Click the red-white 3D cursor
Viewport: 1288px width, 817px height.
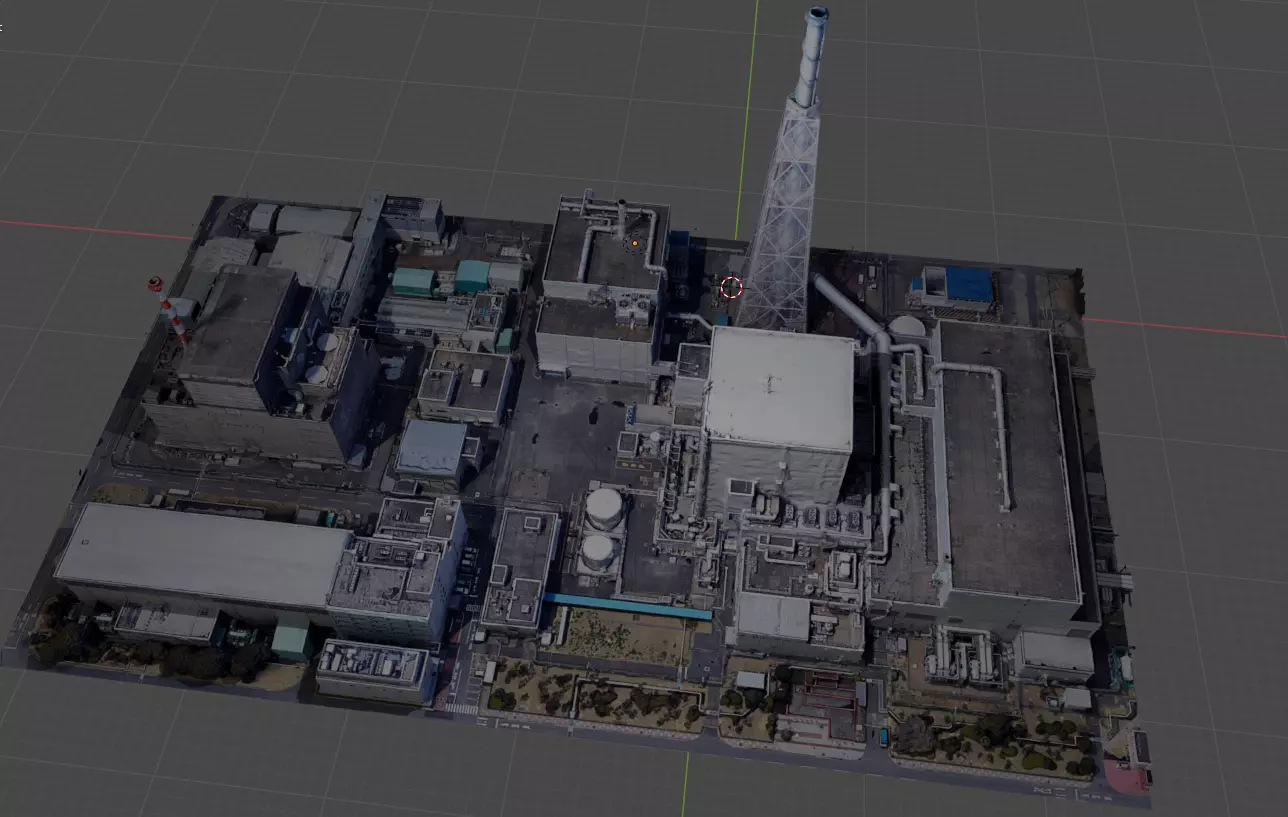731,288
